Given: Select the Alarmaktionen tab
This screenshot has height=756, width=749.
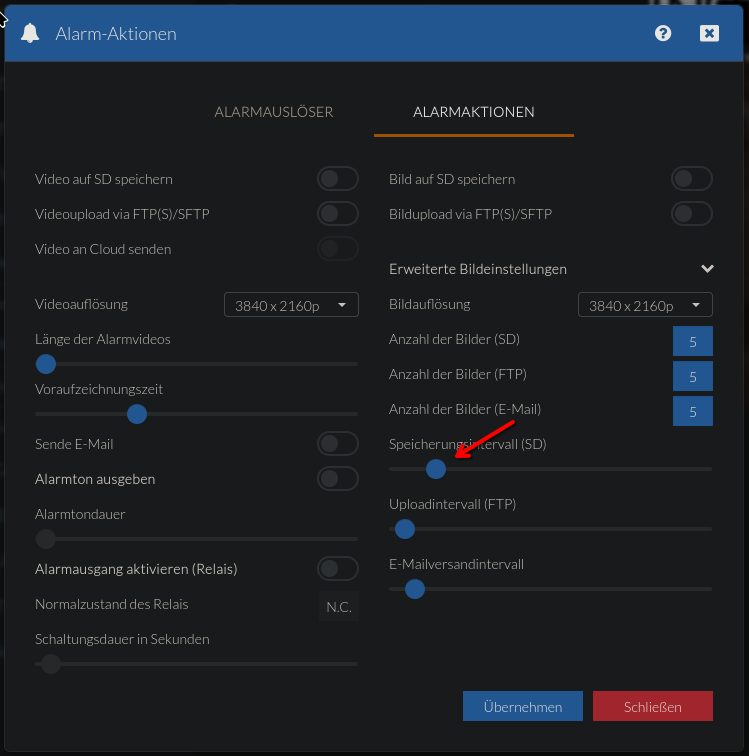Looking at the screenshot, I should click(473, 112).
